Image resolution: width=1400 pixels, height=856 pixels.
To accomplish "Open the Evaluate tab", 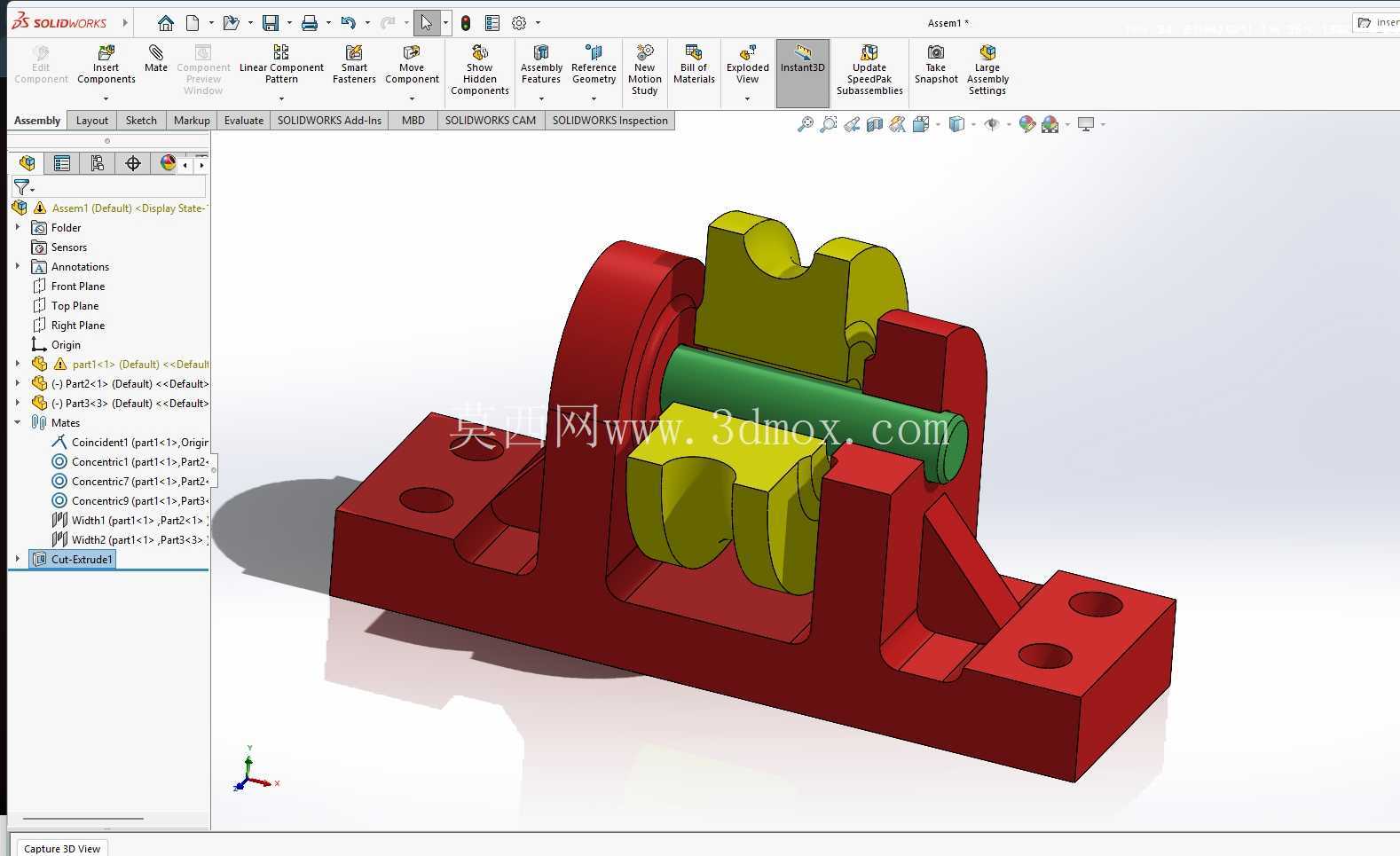I will point(244,121).
